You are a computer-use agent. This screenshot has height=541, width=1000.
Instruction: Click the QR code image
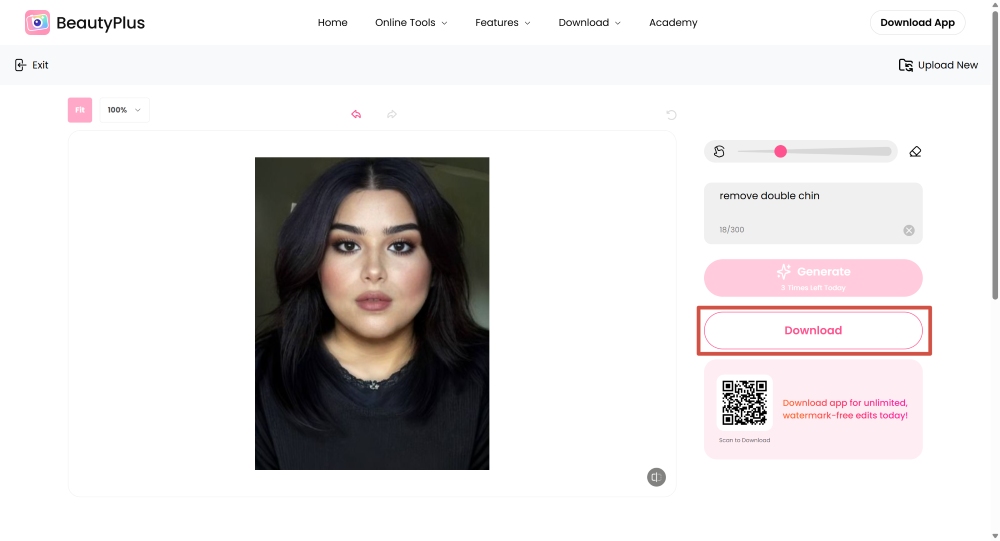pos(744,403)
